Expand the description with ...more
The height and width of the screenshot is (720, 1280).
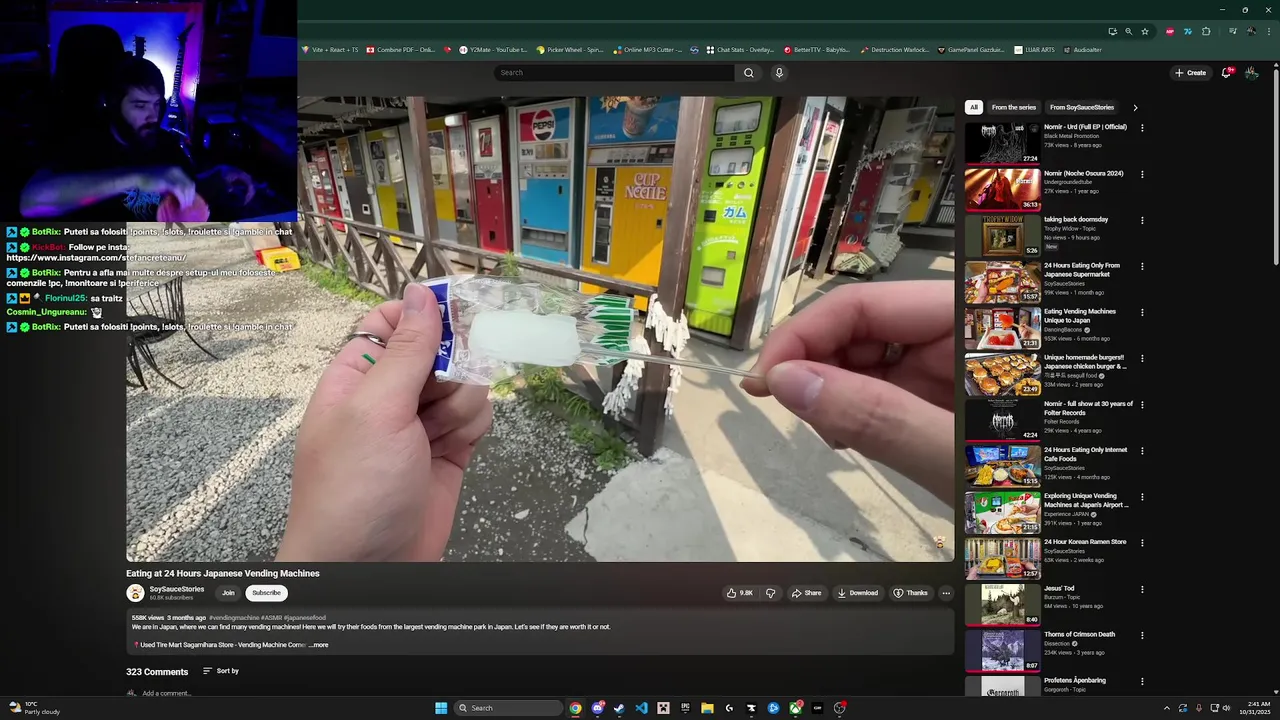(x=318, y=645)
